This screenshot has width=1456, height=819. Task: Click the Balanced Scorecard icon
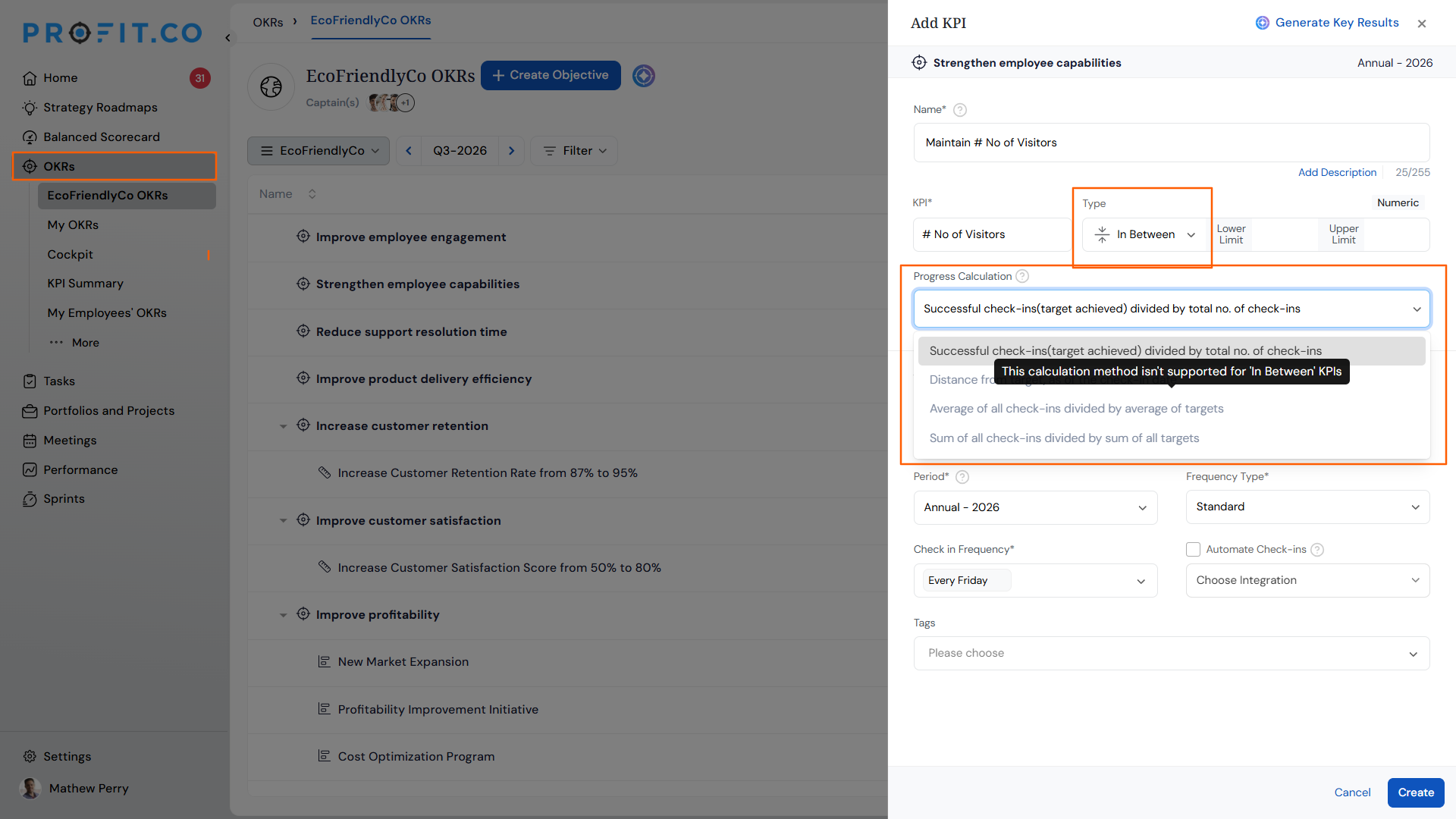(30, 137)
